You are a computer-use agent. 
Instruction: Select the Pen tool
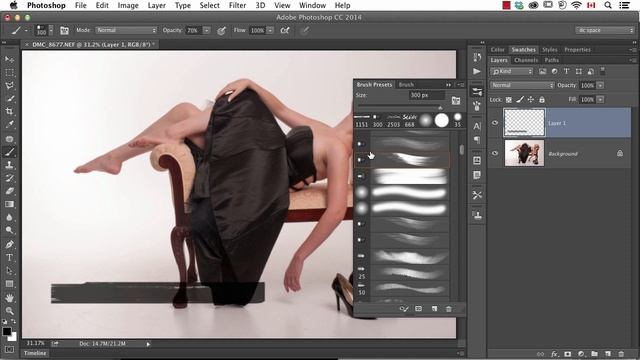coord(9,244)
